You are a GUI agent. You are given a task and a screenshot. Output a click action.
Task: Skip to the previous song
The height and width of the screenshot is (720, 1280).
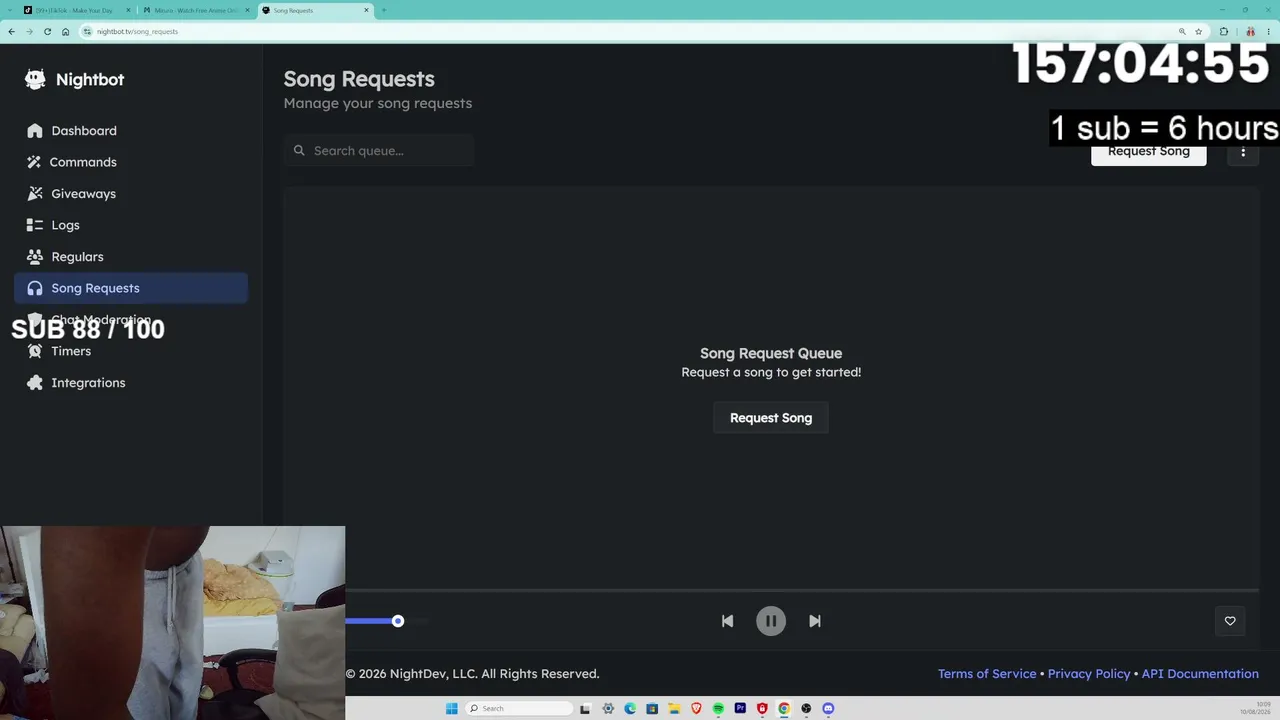[727, 621]
